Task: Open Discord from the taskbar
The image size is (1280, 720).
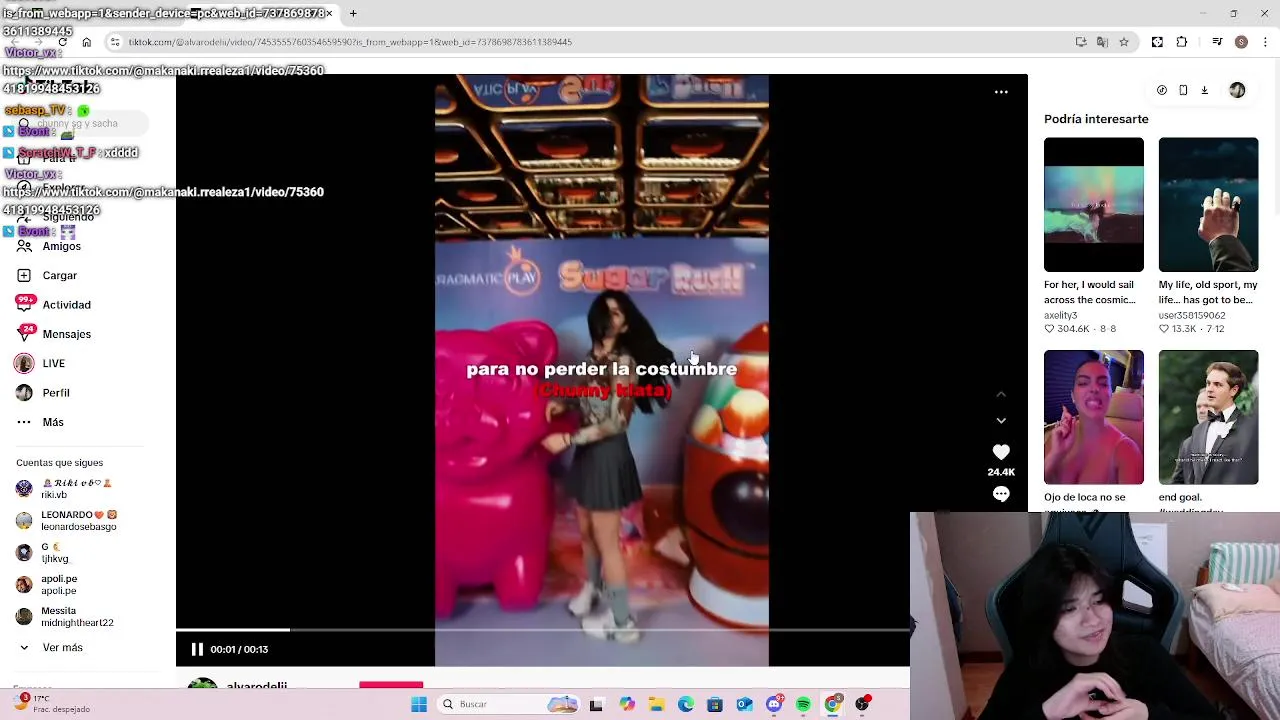Action: (774, 705)
